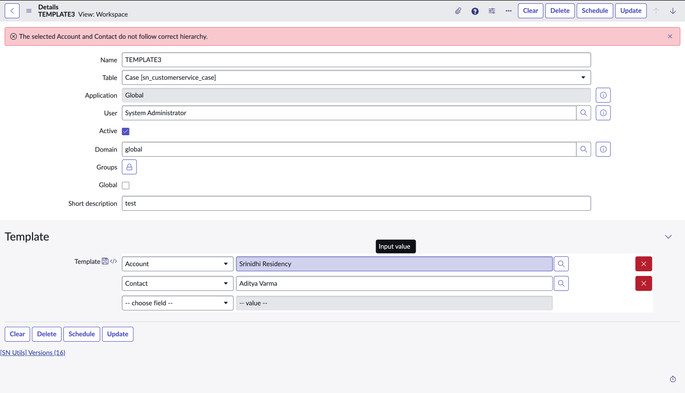The width and height of the screenshot is (685, 393).
Task: Open the more options ellipsis icon
Action: coord(509,11)
